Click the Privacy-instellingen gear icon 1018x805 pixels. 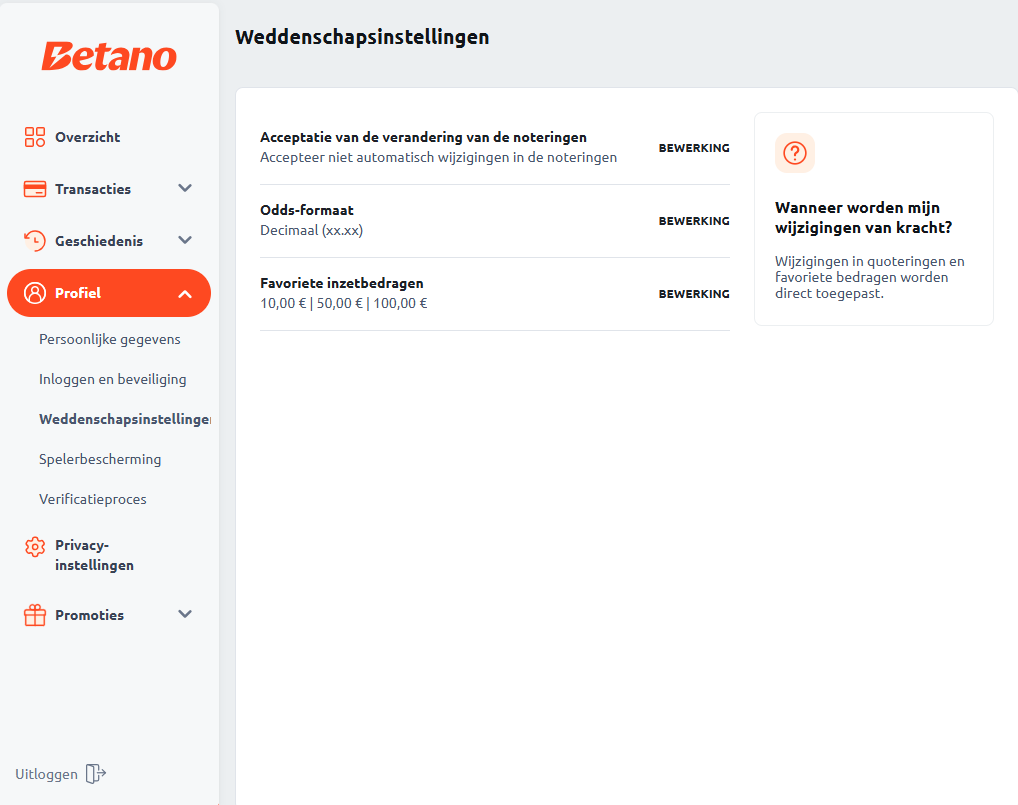[34, 547]
